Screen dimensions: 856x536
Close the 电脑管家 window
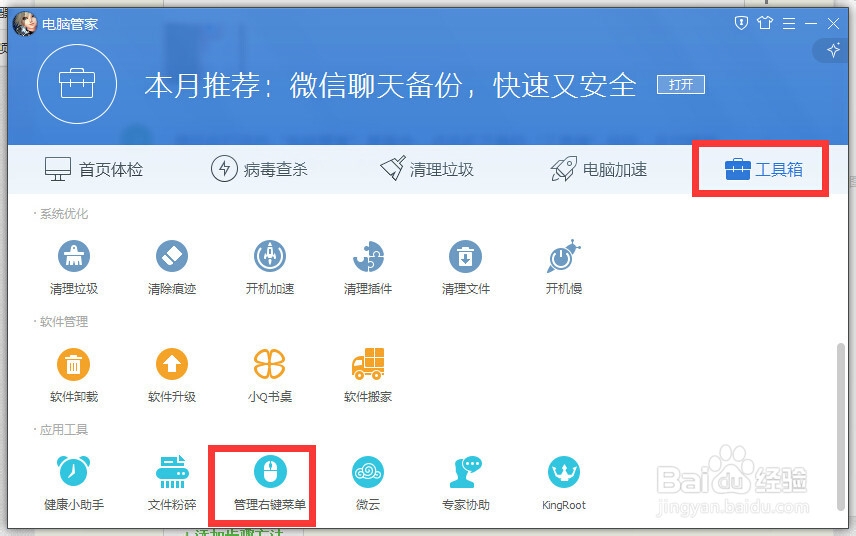(x=834, y=23)
